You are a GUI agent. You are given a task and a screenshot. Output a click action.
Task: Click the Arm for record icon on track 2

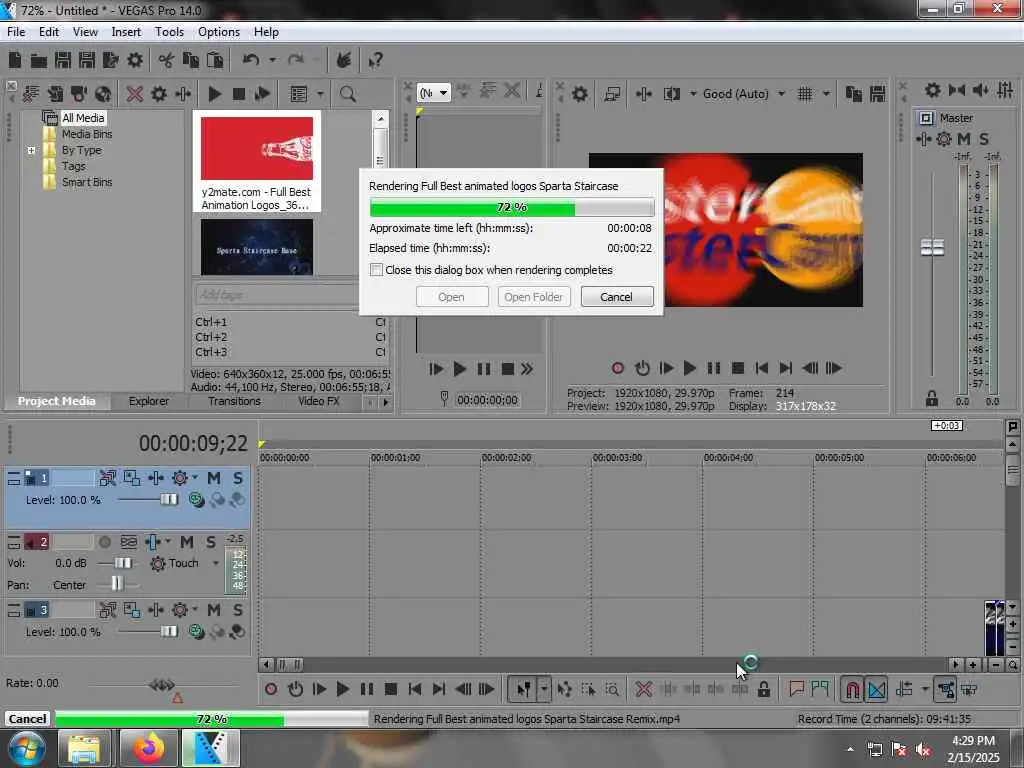(104, 542)
